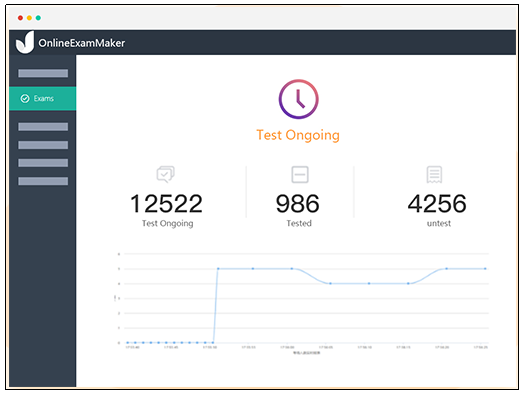Click the first peak data point on chart
The height and width of the screenshot is (396, 525).
[218, 268]
